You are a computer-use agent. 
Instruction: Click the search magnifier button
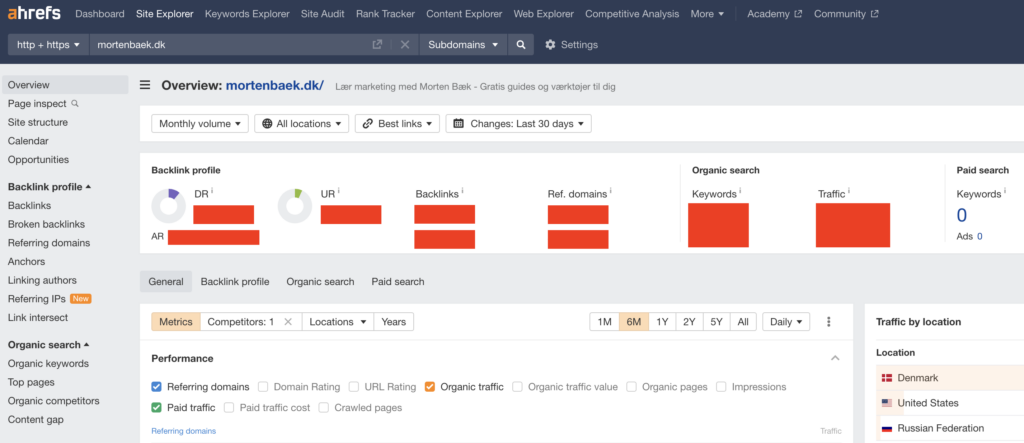tap(520, 44)
